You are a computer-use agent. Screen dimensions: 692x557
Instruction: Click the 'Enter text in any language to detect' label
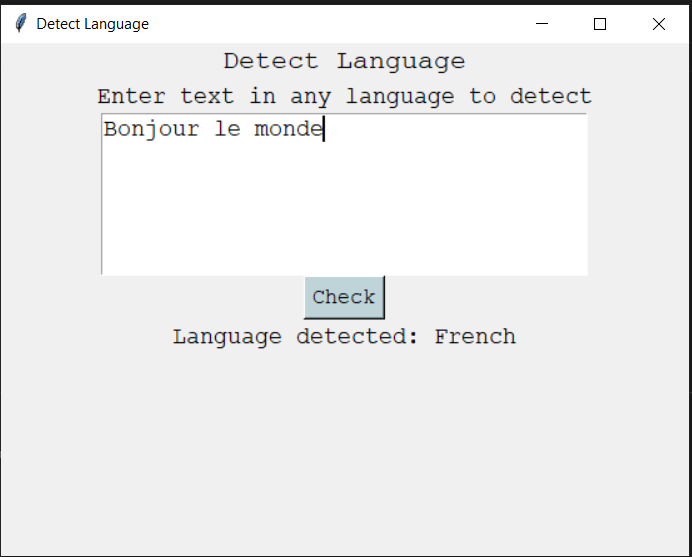(x=344, y=97)
